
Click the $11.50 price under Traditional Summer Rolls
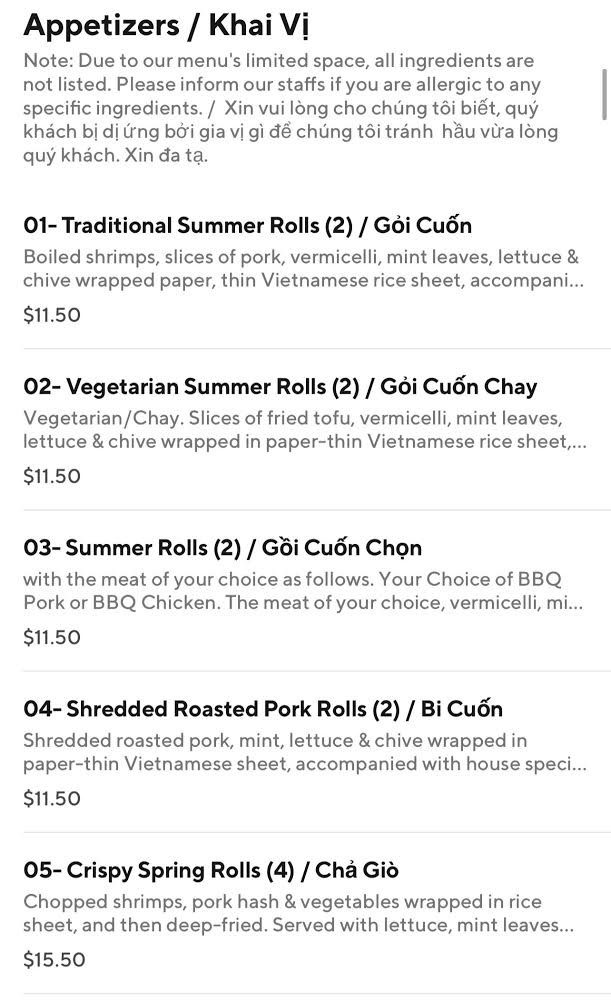[x=52, y=315]
